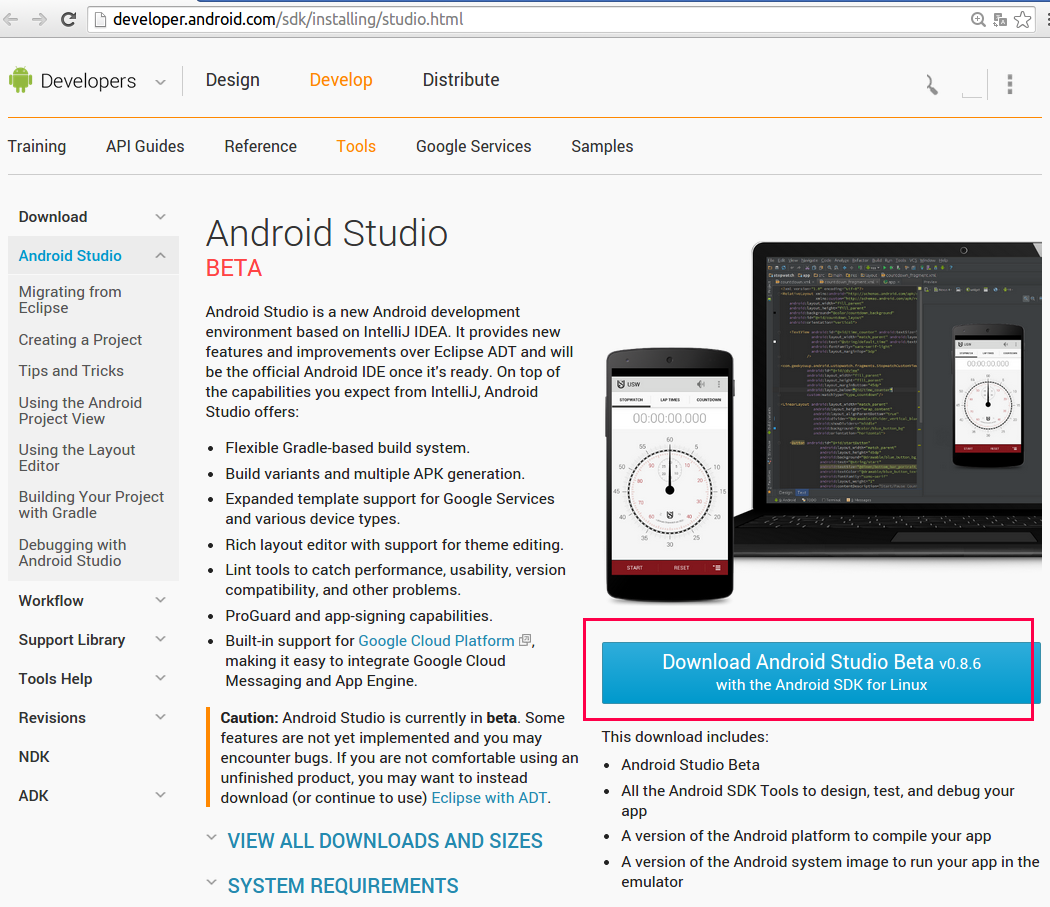
Task: Click Download Android Studio Beta button
Action: tap(821, 673)
